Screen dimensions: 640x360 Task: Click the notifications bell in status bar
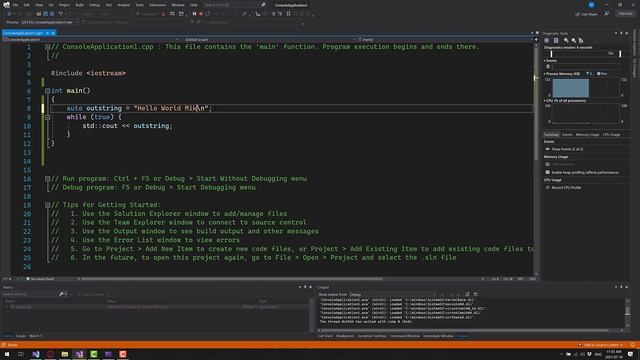633,345
